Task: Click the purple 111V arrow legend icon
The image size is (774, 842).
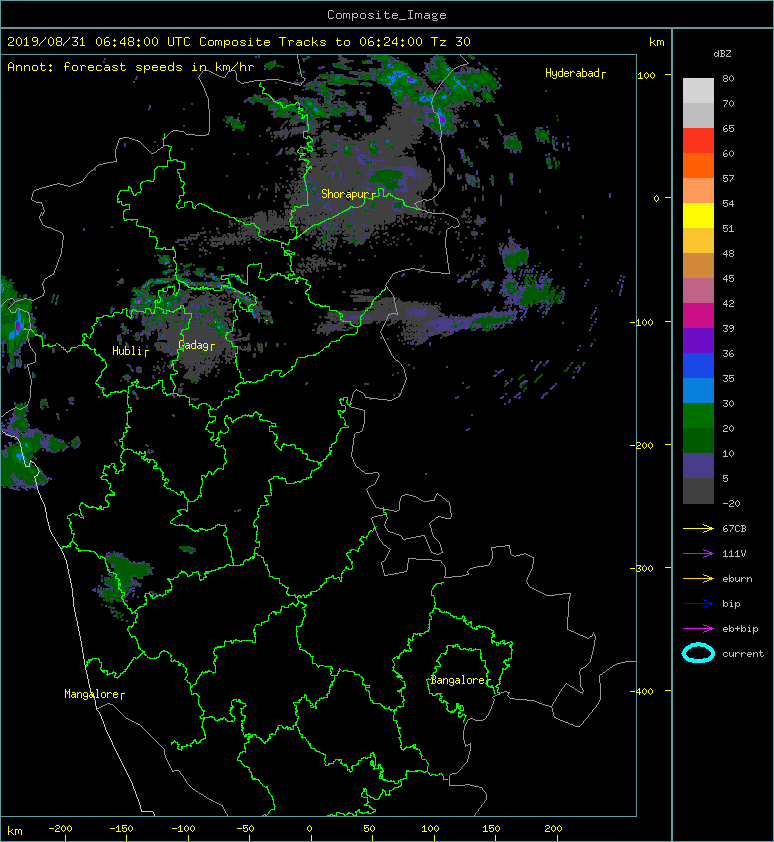Action: coord(698,553)
